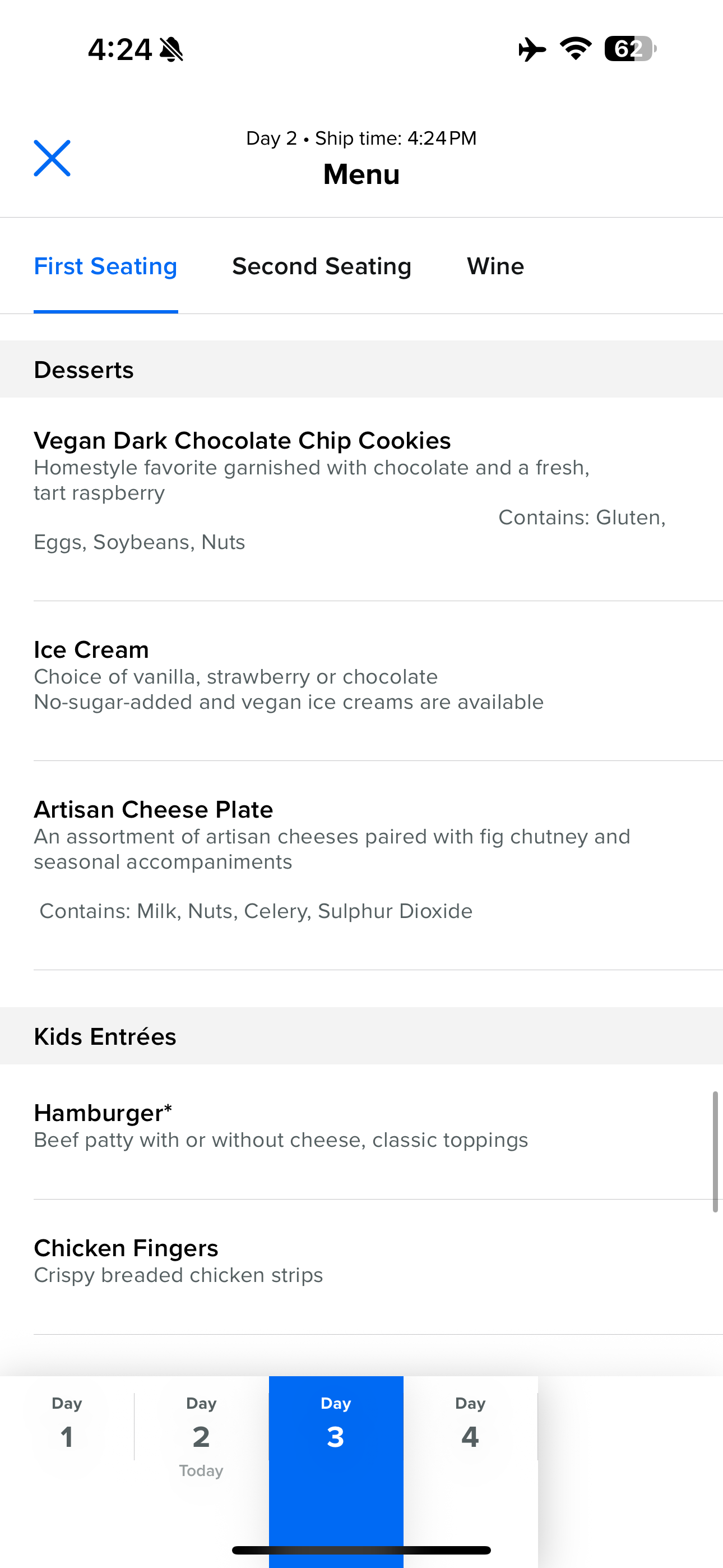Image resolution: width=723 pixels, height=1568 pixels.
Task: Open Vegan Dark Chocolate Chip Cookies item
Action: tap(242, 441)
